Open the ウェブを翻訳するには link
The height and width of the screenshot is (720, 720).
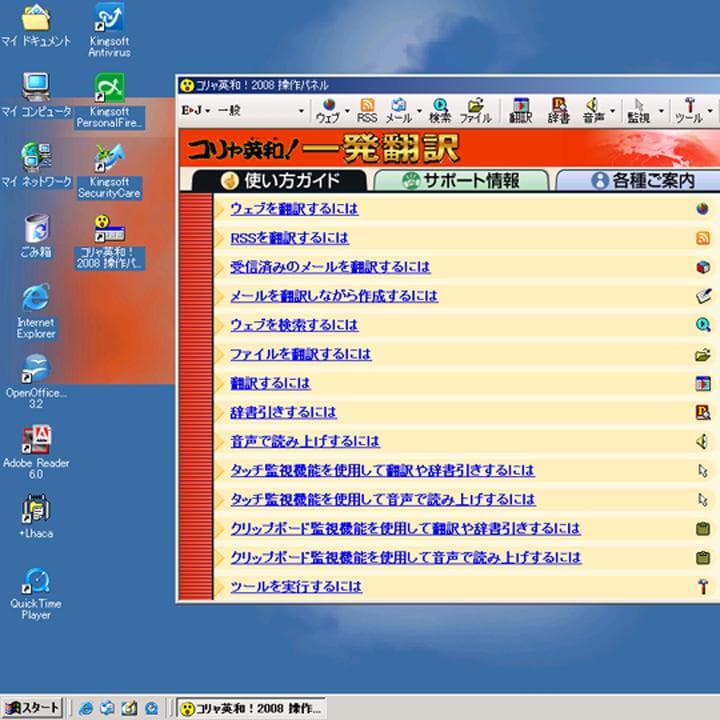pos(294,209)
